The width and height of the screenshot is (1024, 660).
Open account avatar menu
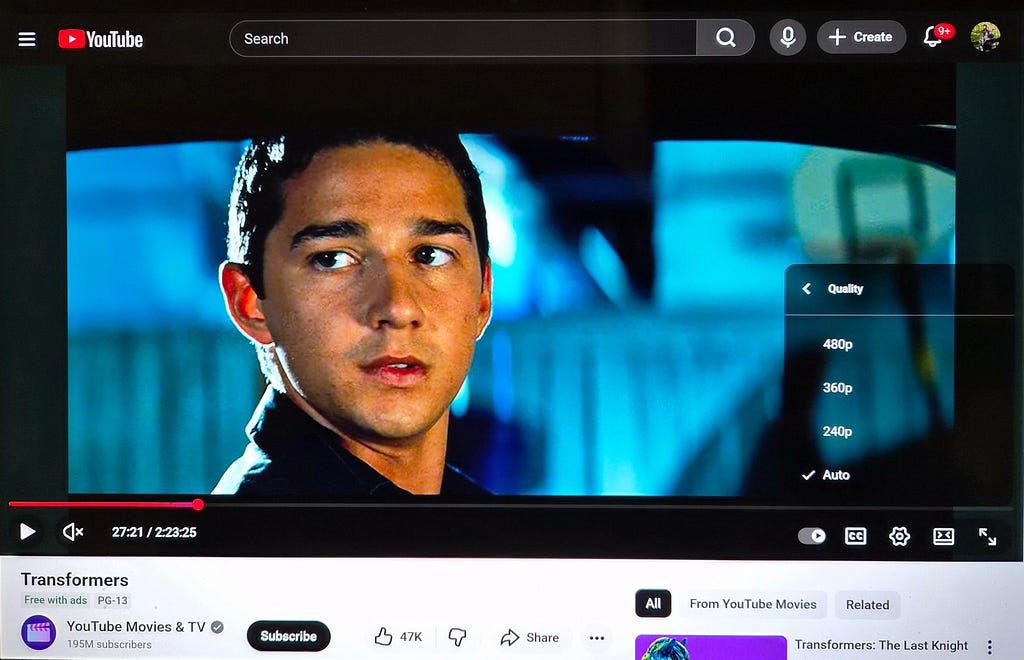coord(985,37)
